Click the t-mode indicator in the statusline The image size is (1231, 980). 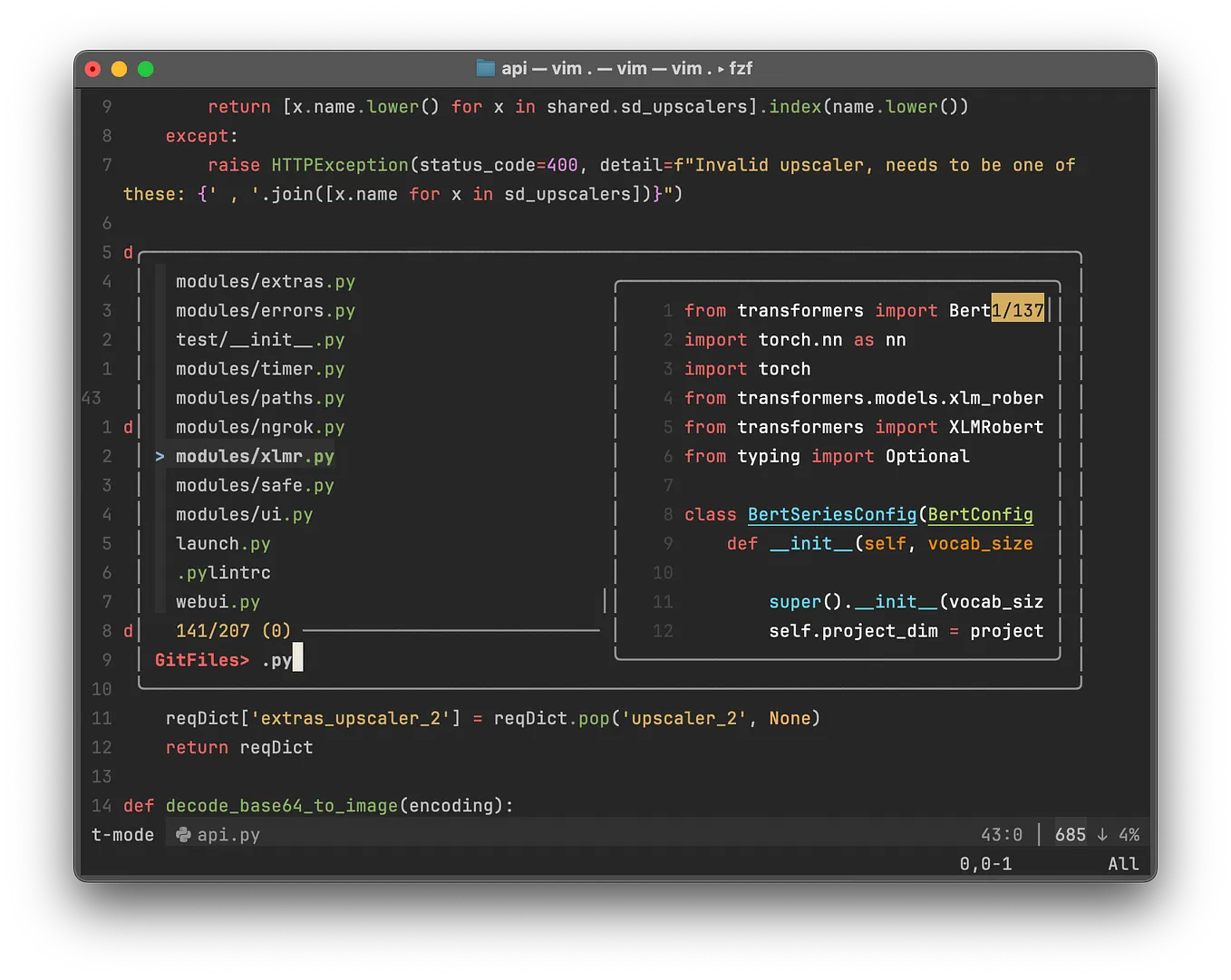pos(122,834)
